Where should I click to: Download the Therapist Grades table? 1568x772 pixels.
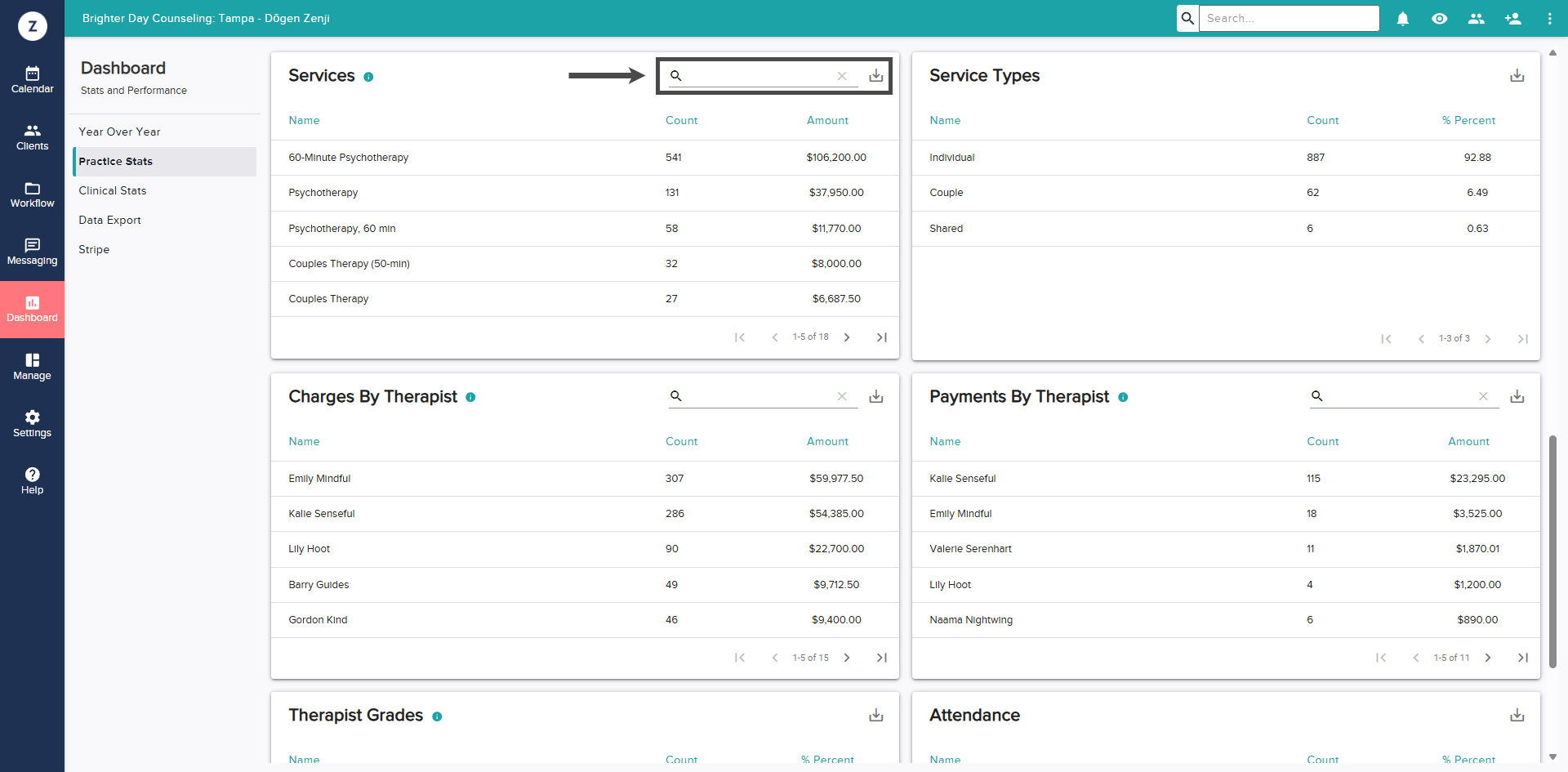[875, 715]
